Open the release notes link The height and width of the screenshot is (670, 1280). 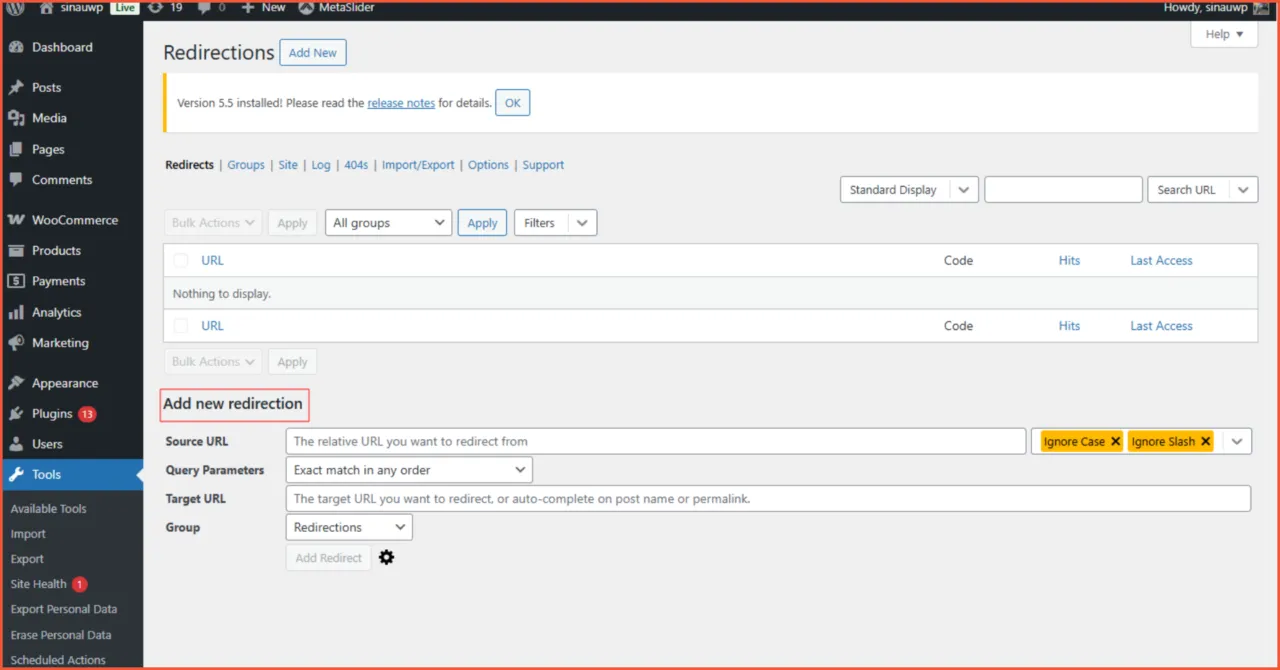(400, 102)
